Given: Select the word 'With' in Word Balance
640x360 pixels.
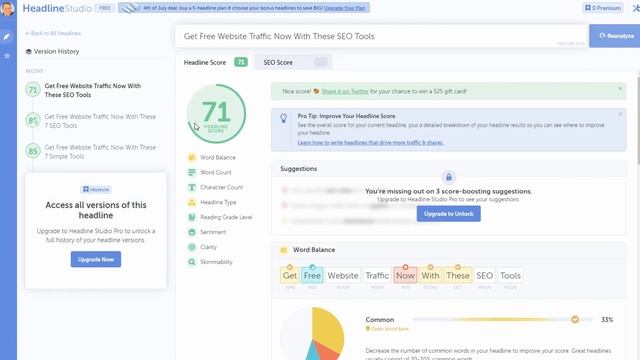Looking at the screenshot, I should coord(430,276).
